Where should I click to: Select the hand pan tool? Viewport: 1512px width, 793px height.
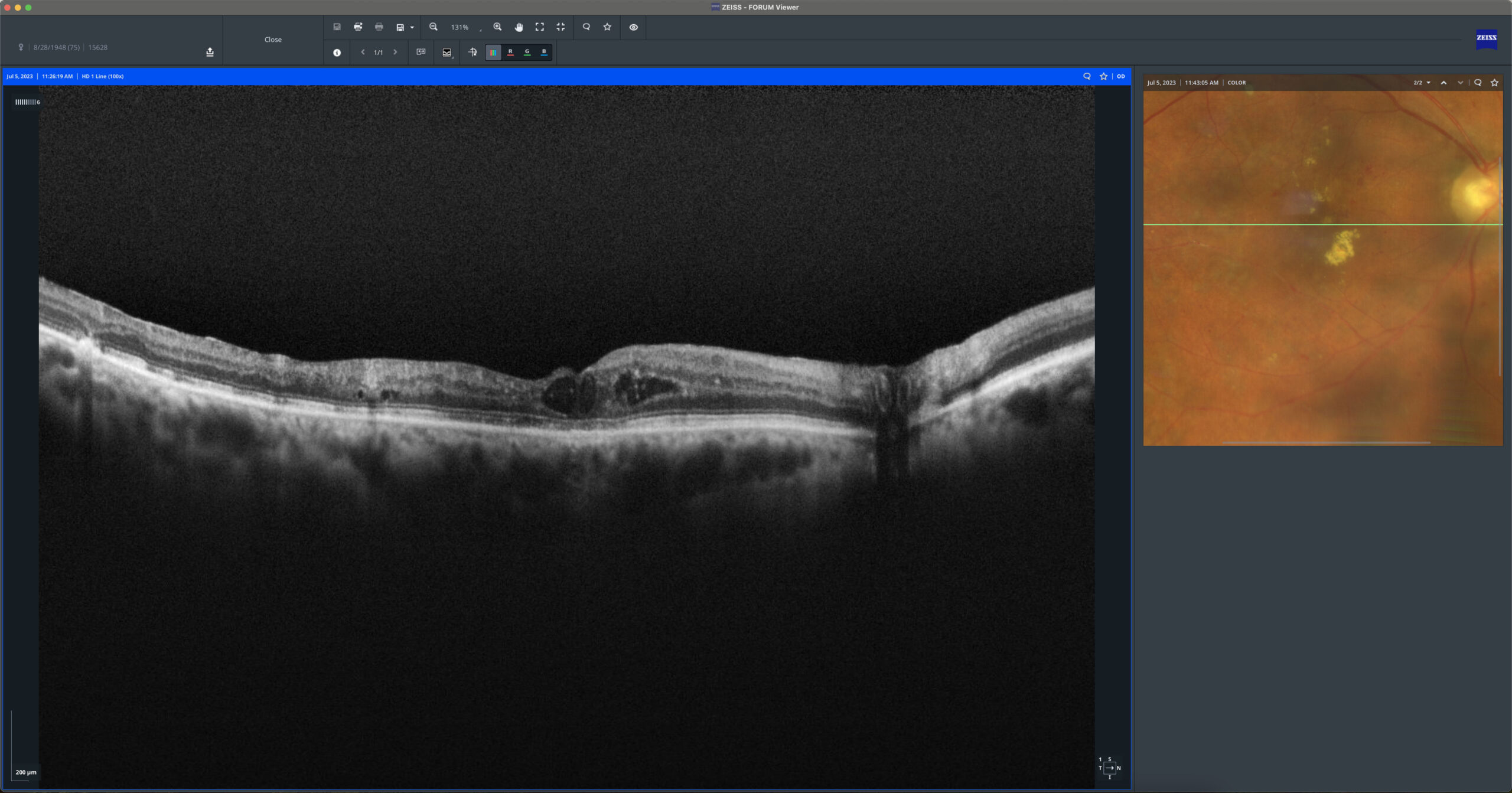(519, 27)
